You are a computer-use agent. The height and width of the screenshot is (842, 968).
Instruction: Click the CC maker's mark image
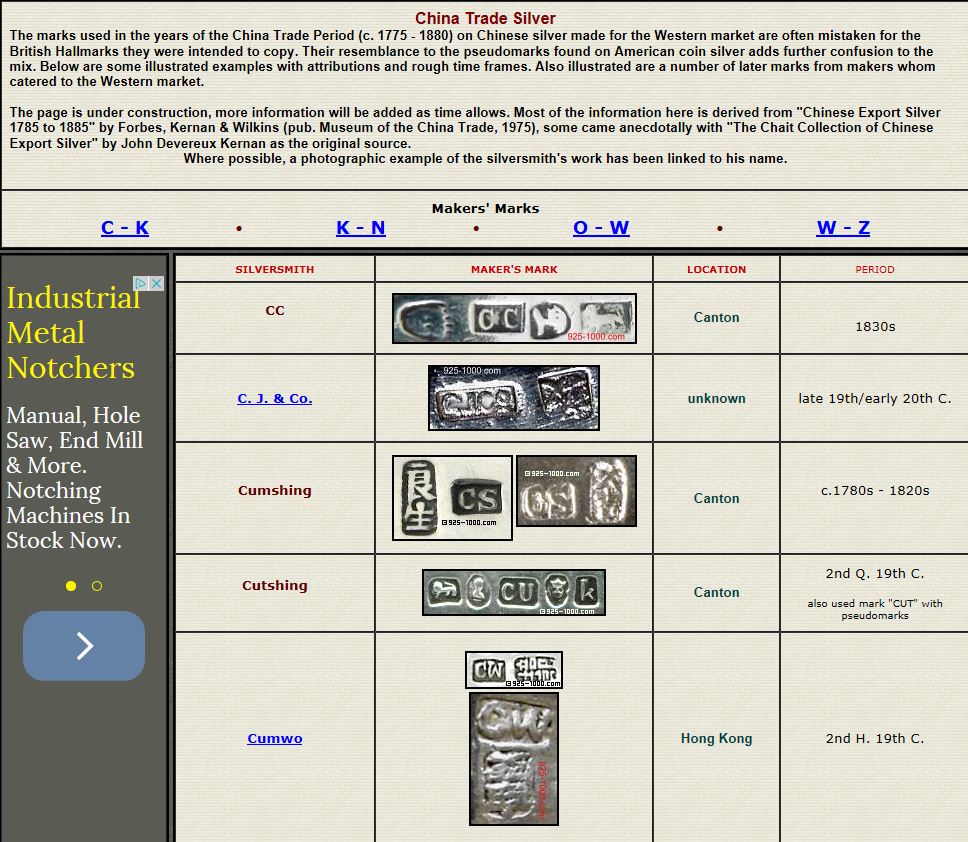(x=514, y=319)
